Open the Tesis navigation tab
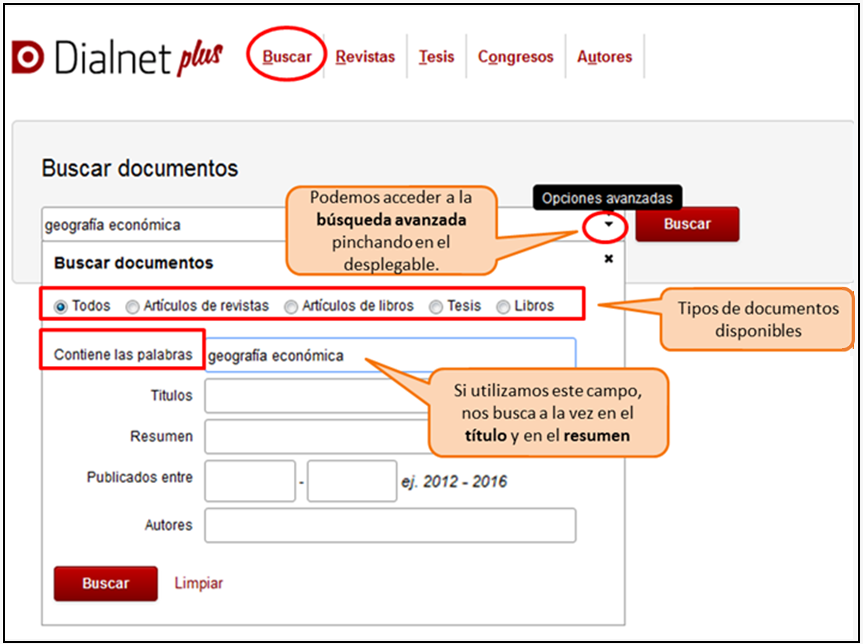Viewport: 863px width, 644px height. [436, 57]
